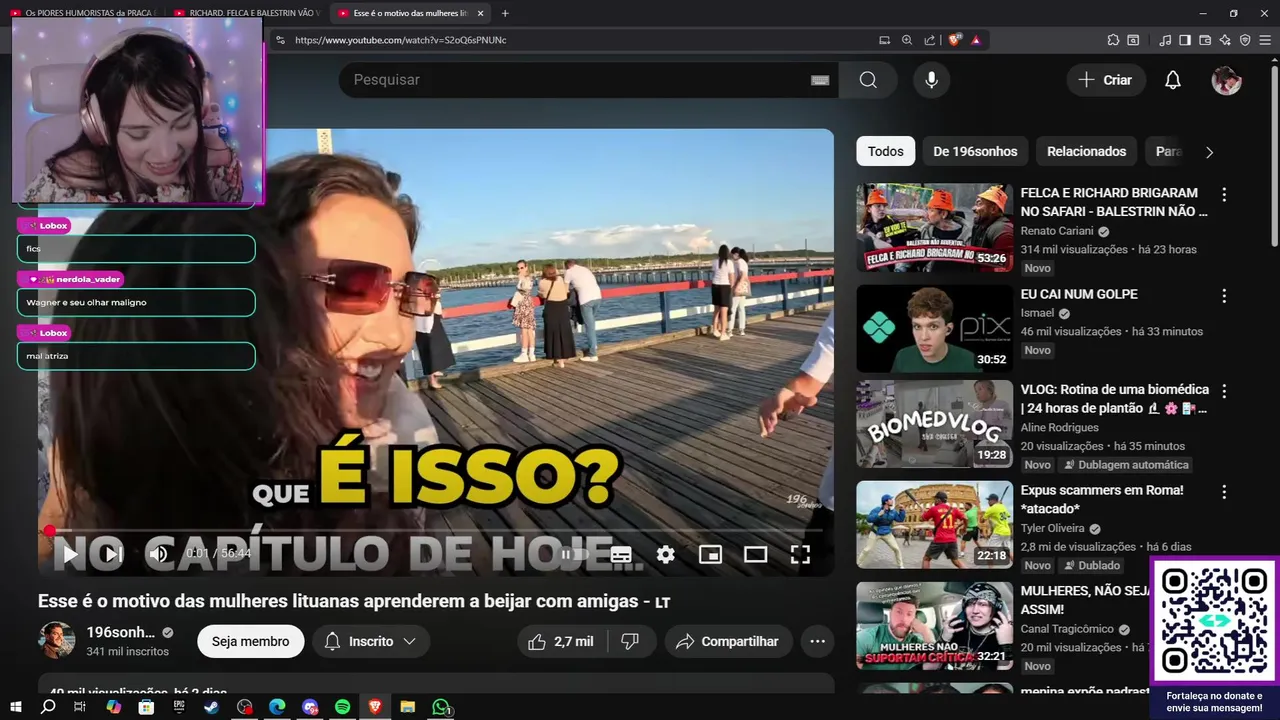The image size is (1280, 720).
Task: Open FELCA E RICHARD BRIGARAM thumbnail
Action: point(934,227)
